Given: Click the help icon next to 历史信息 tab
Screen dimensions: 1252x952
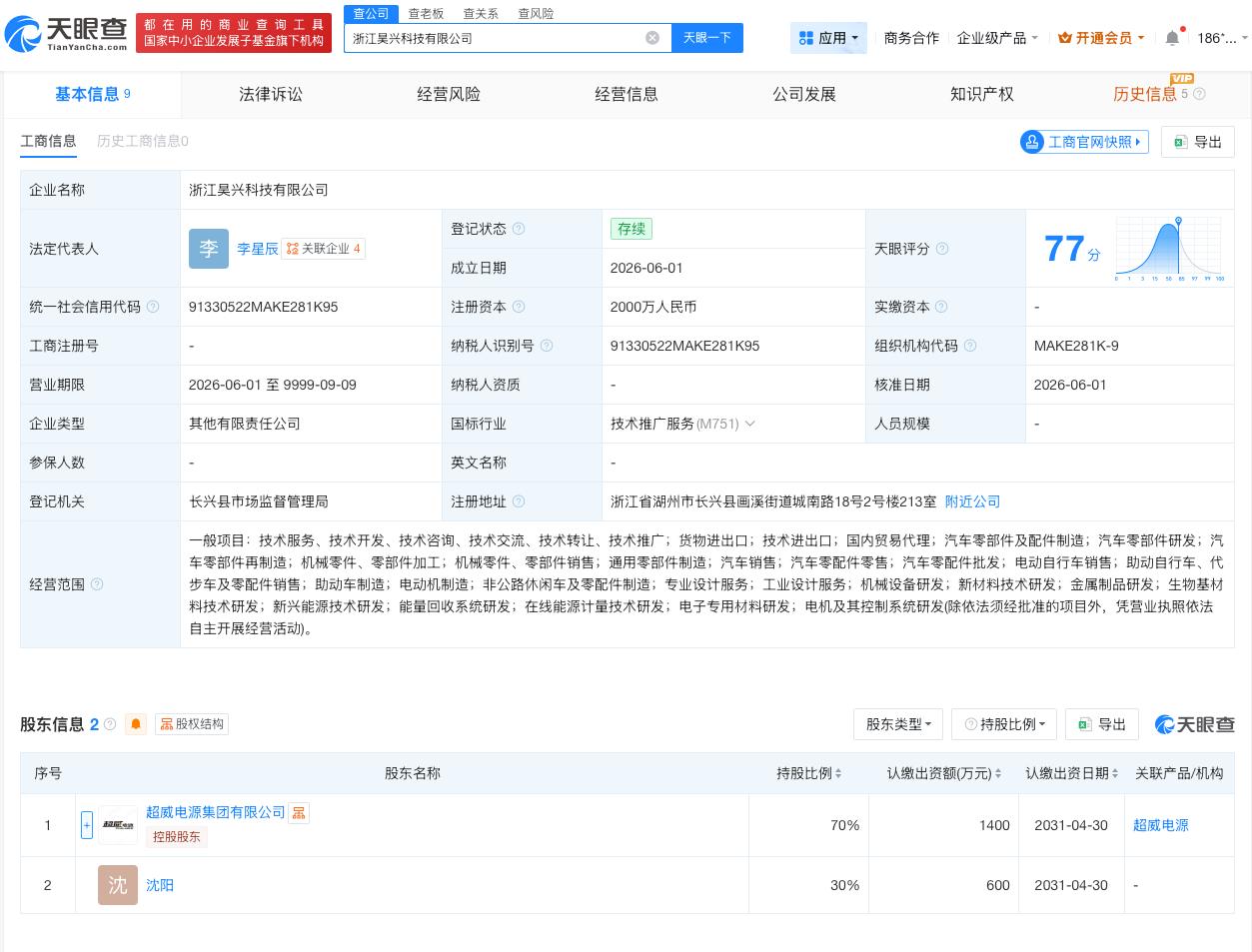Looking at the screenshot, I should [x=1199, y=94].
